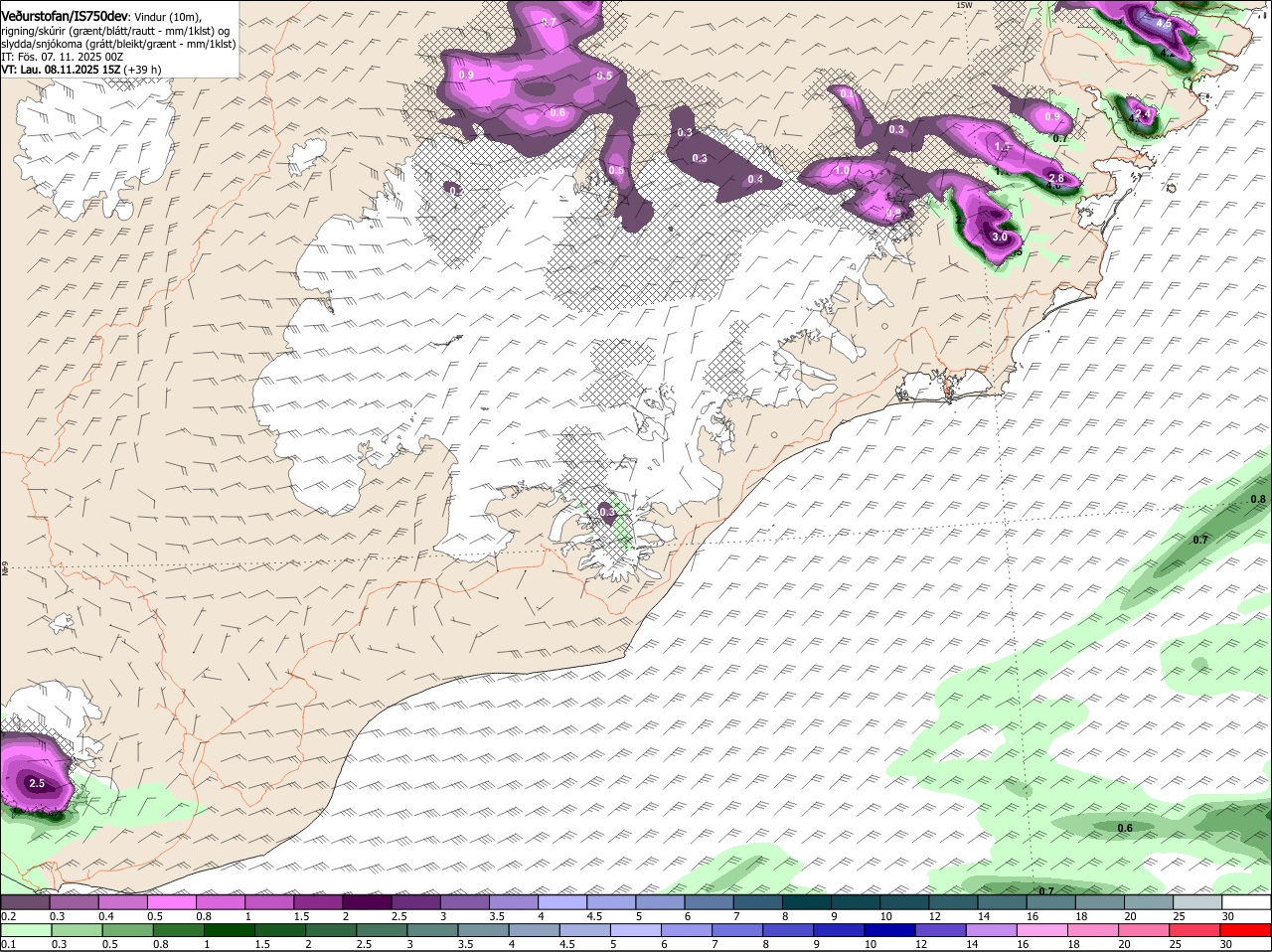Select lower legend swatch between 0.1 and 0.3

pos(25,930)
